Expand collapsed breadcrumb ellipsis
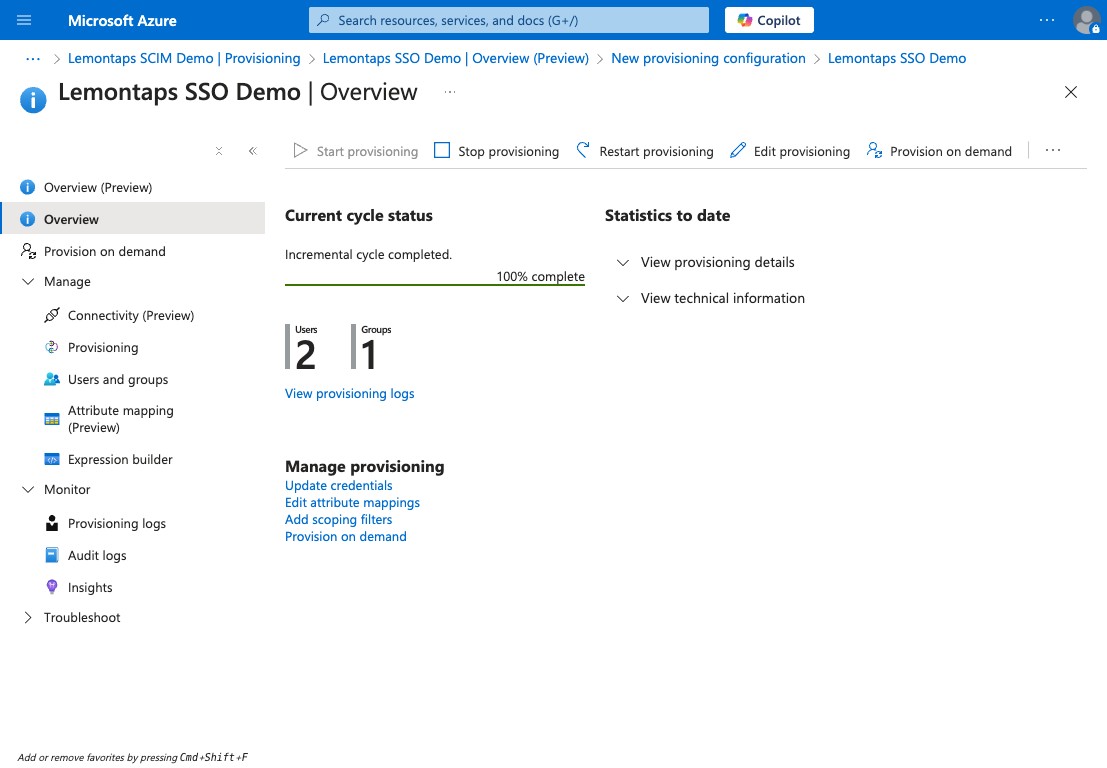This screenshot has width=1107, height=768. (x=32, y=59)
